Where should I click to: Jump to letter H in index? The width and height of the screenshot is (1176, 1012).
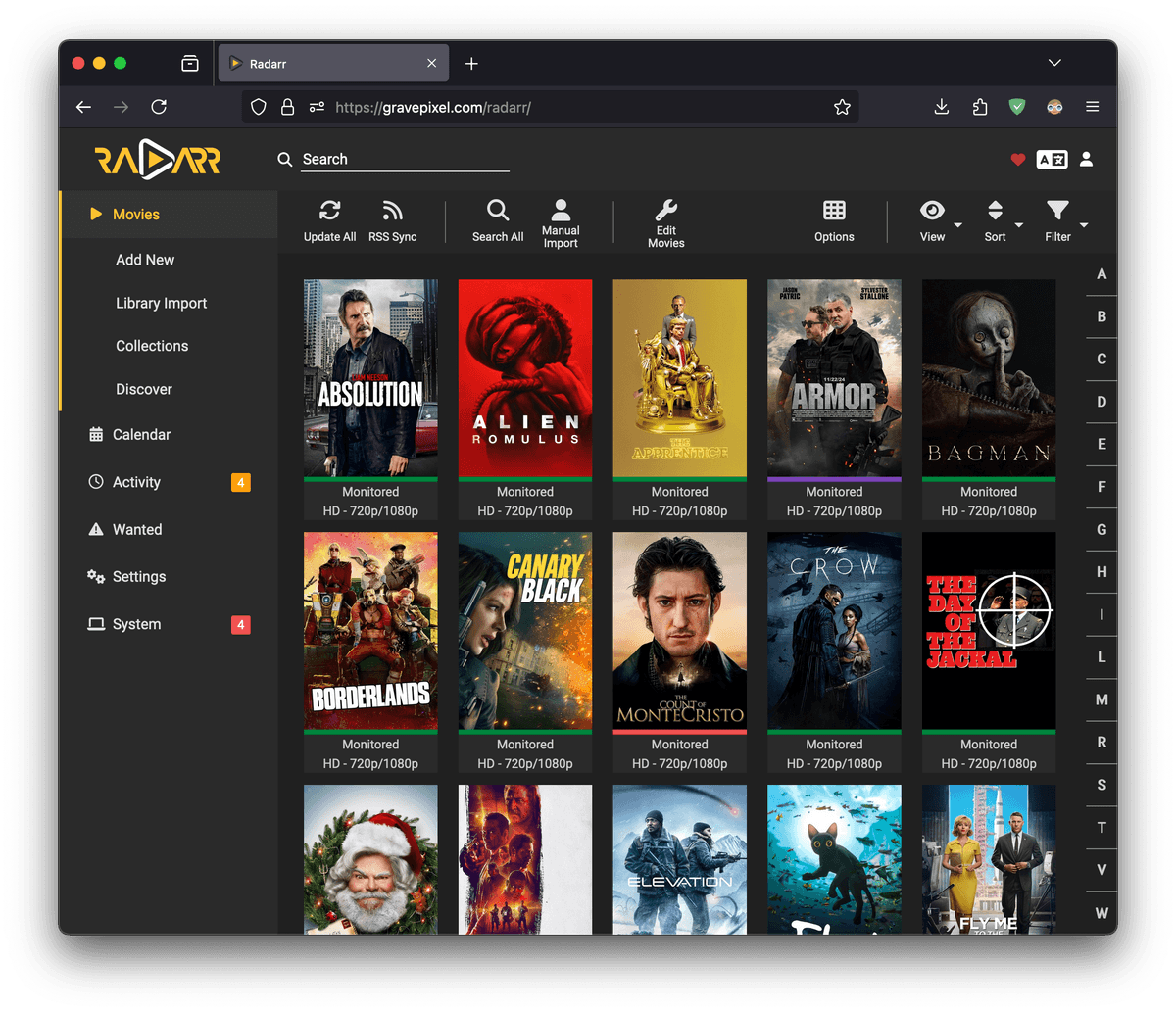tap(1102, 572)
